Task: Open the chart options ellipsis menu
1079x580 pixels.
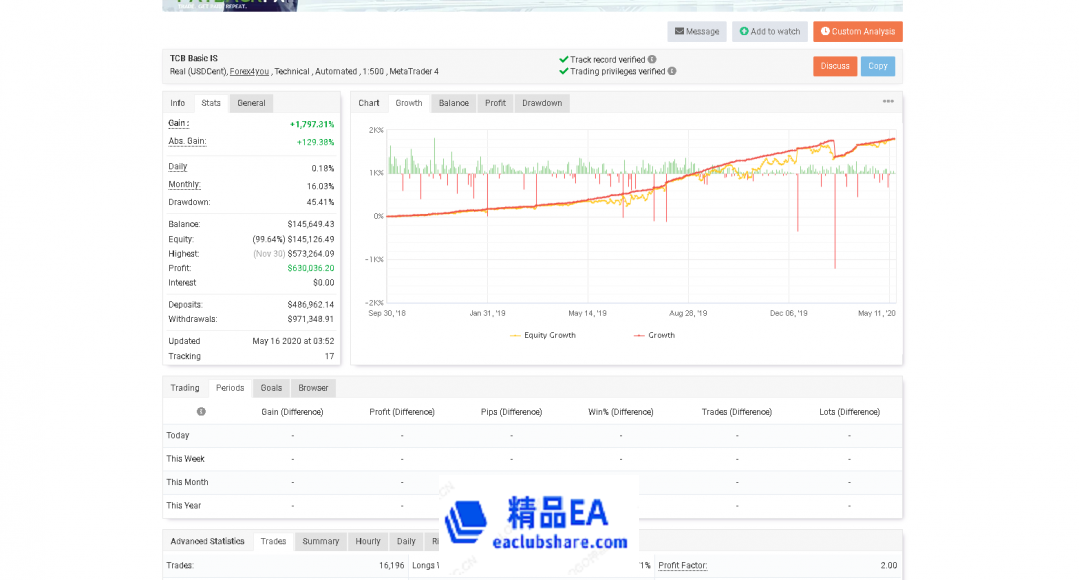Action: click(889, 102)
